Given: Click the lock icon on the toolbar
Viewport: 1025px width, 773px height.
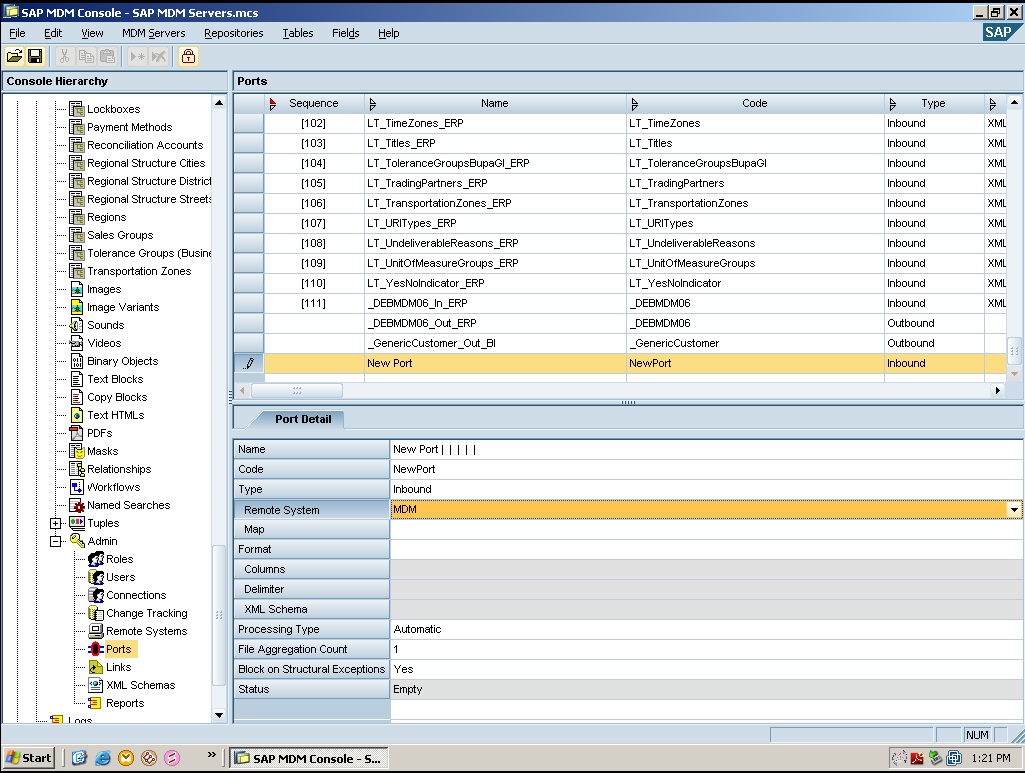Looking at the screenshot, I should (186, 56).
